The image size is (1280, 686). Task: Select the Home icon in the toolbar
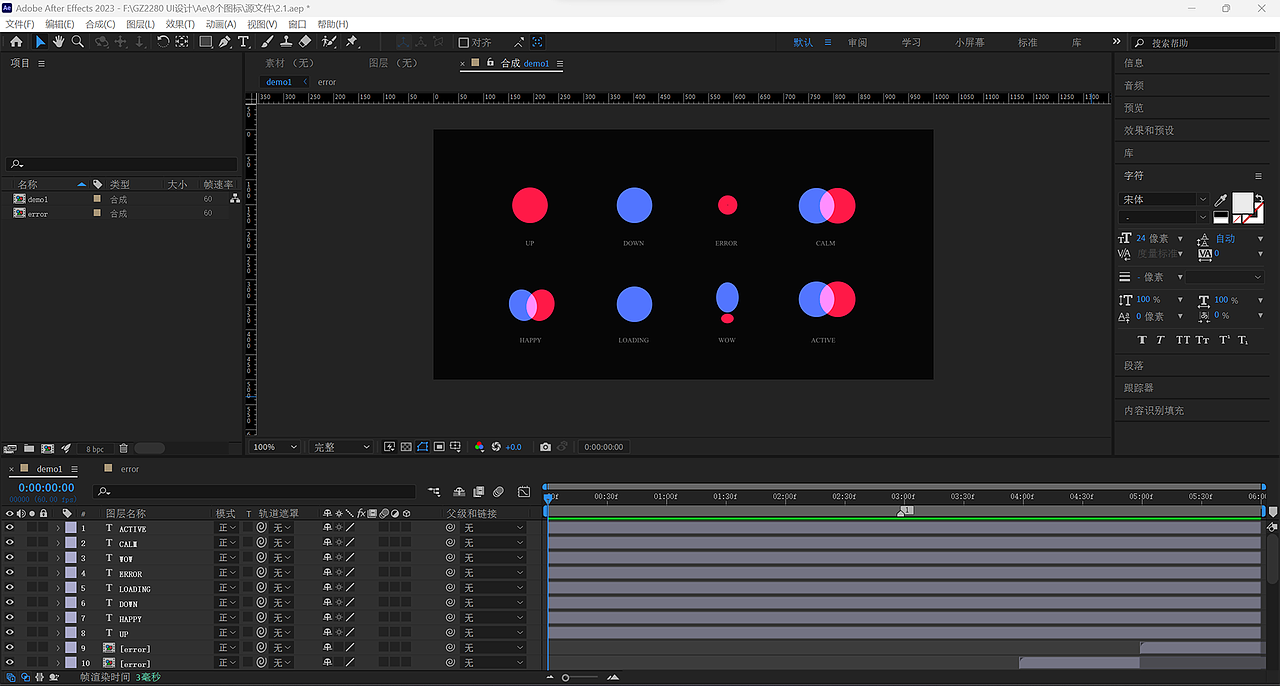(16, 42)
